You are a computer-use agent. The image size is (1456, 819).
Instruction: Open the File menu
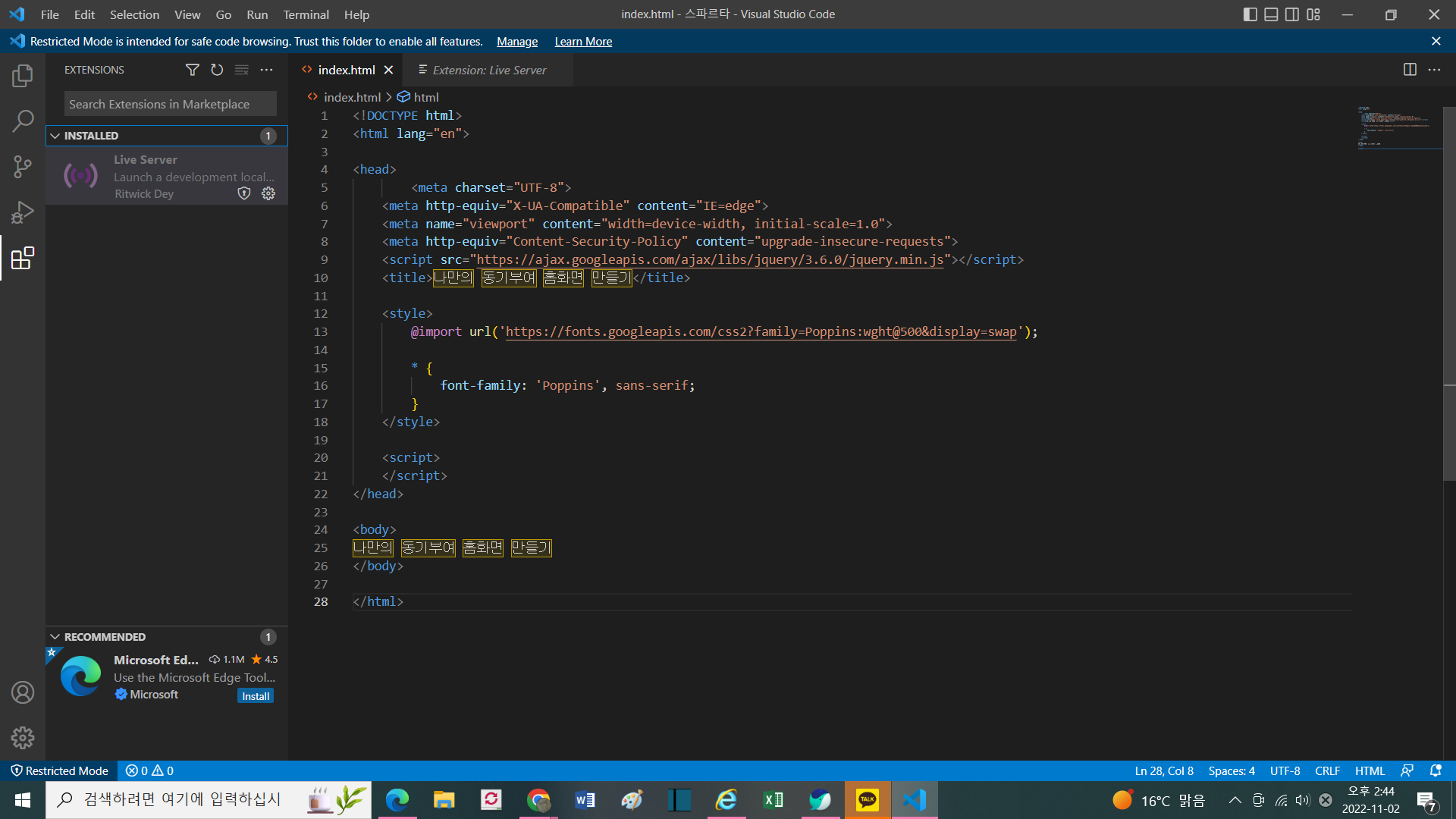tap(49, 14)
